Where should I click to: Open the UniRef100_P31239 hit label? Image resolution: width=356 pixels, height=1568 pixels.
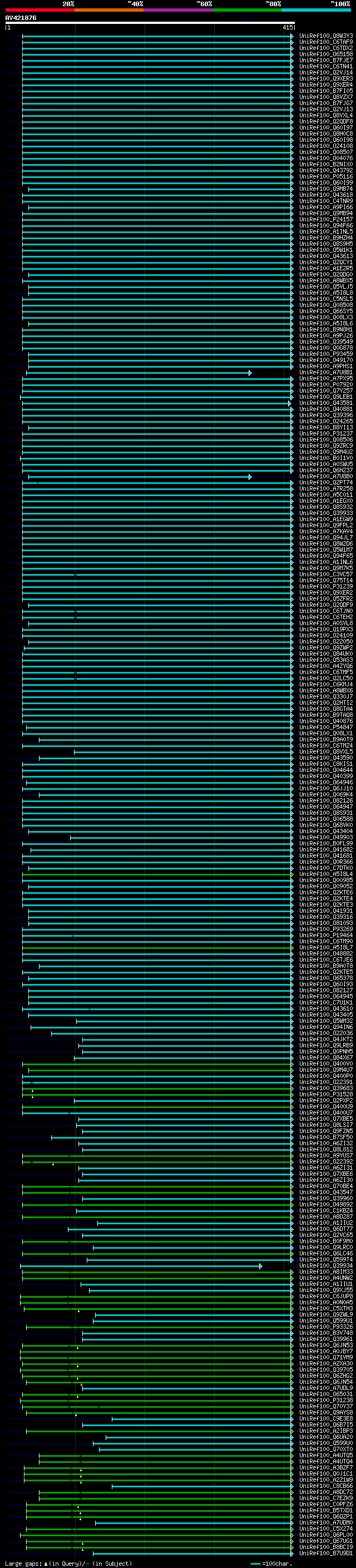click(325, 586)
